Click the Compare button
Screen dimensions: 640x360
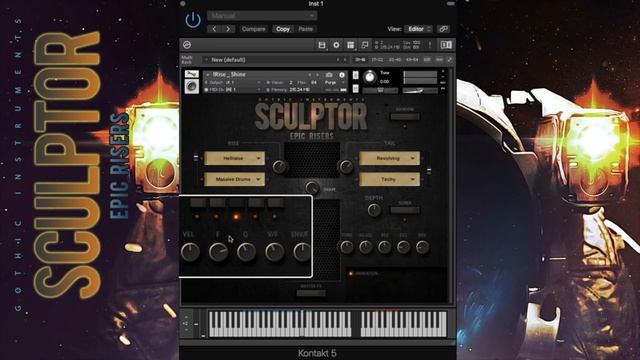tap(253, 29)
